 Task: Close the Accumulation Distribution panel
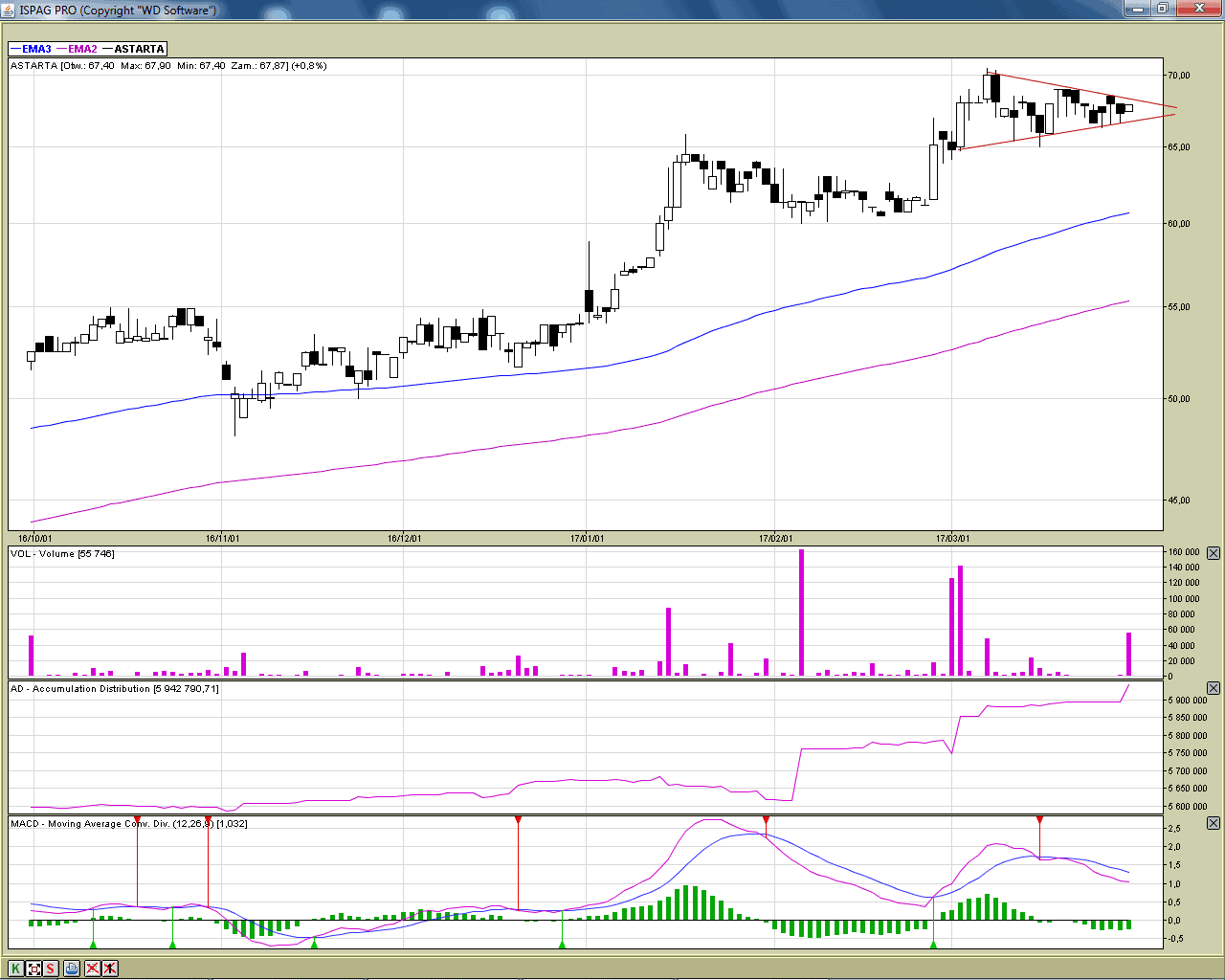1214,688
